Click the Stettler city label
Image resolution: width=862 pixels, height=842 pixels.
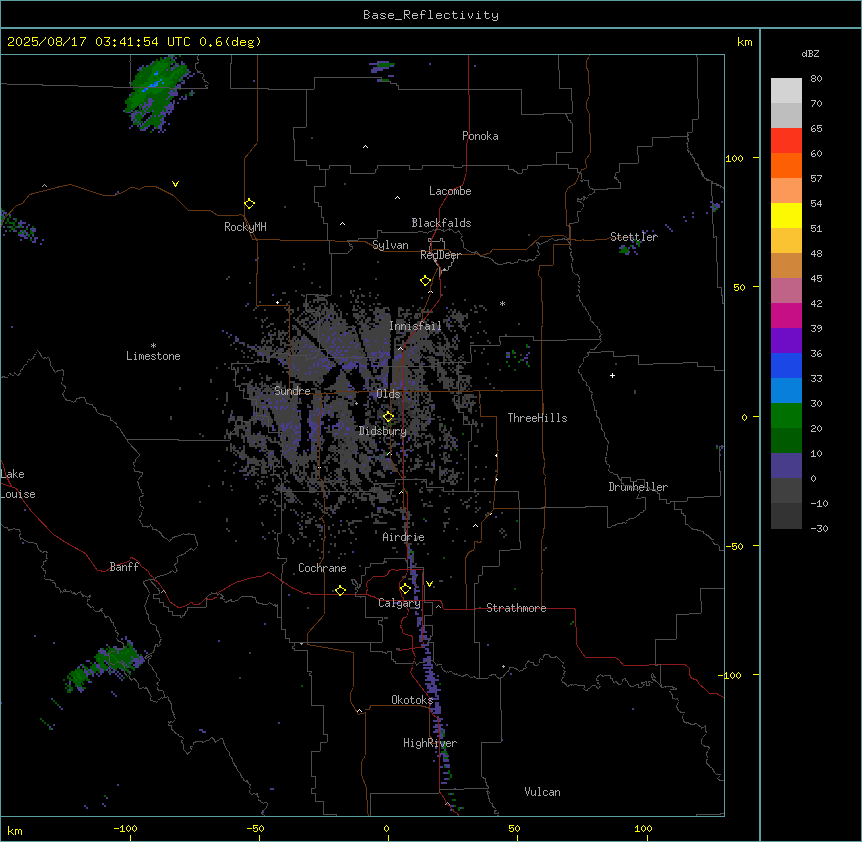(x=634, y=237)
